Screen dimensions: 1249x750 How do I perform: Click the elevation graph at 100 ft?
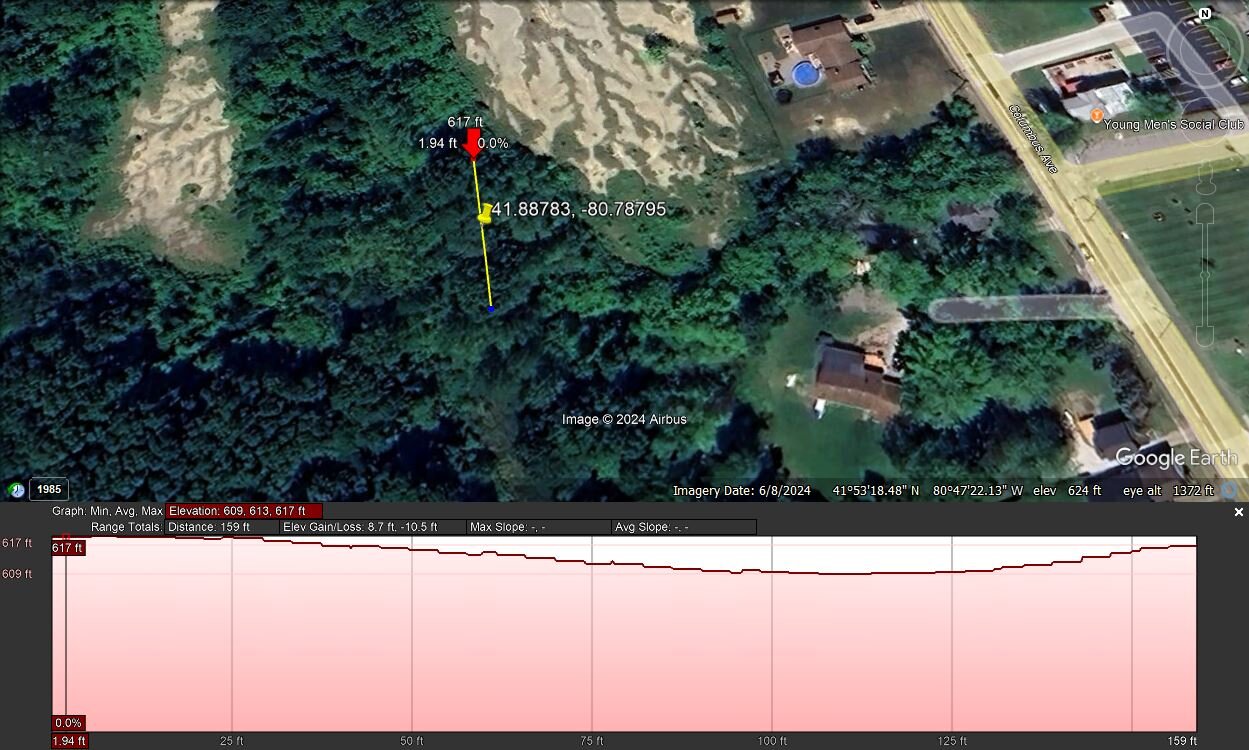coord(772,640)
